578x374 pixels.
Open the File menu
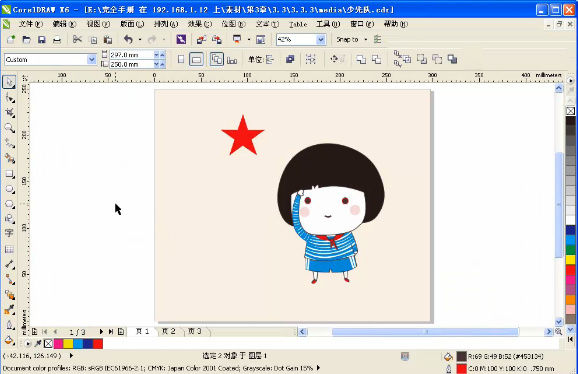pyautogui.click(x=31, y=24)
